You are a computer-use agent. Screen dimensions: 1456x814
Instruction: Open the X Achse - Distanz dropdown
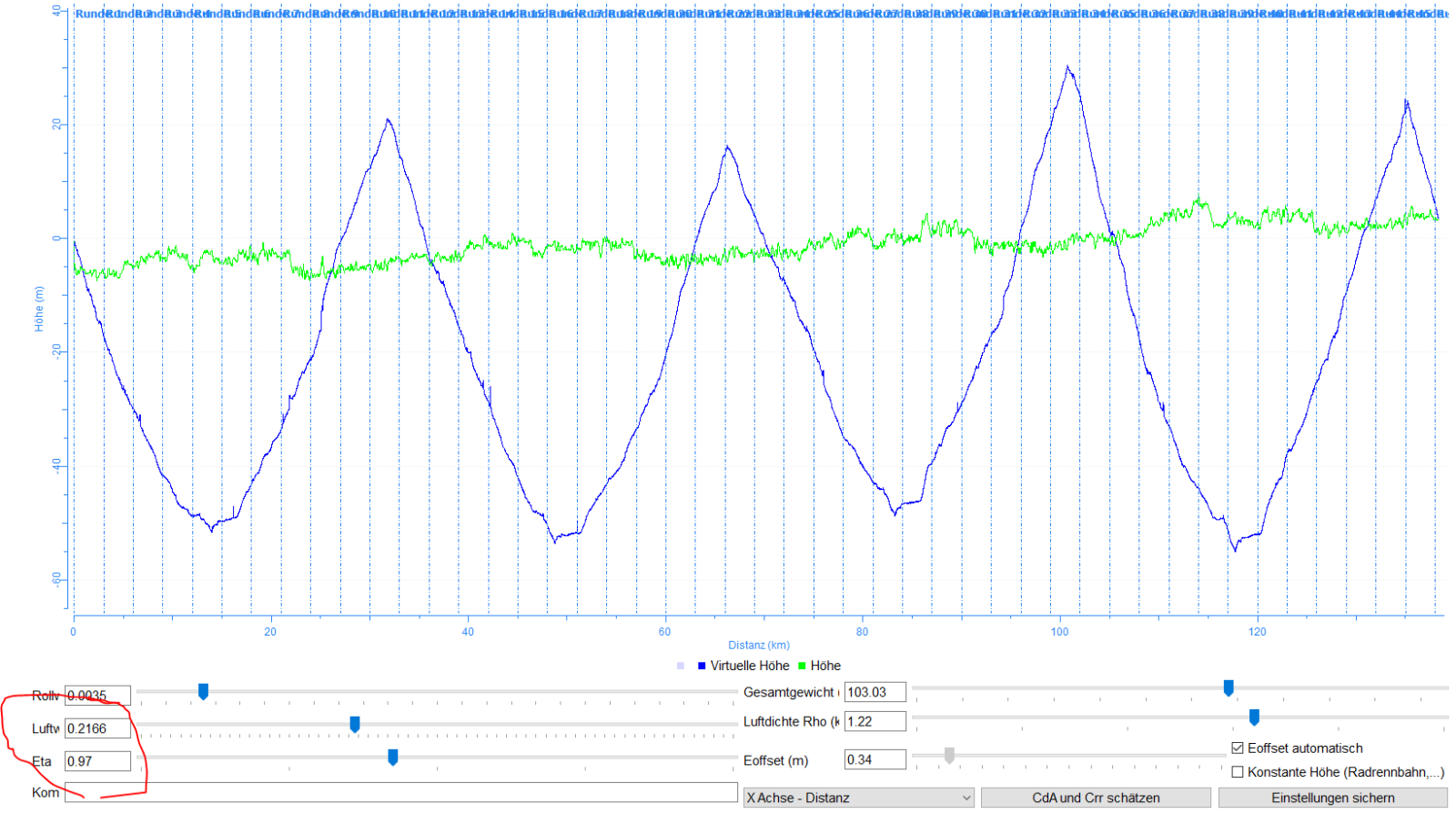pyautogui.click(x=858, y=798)
